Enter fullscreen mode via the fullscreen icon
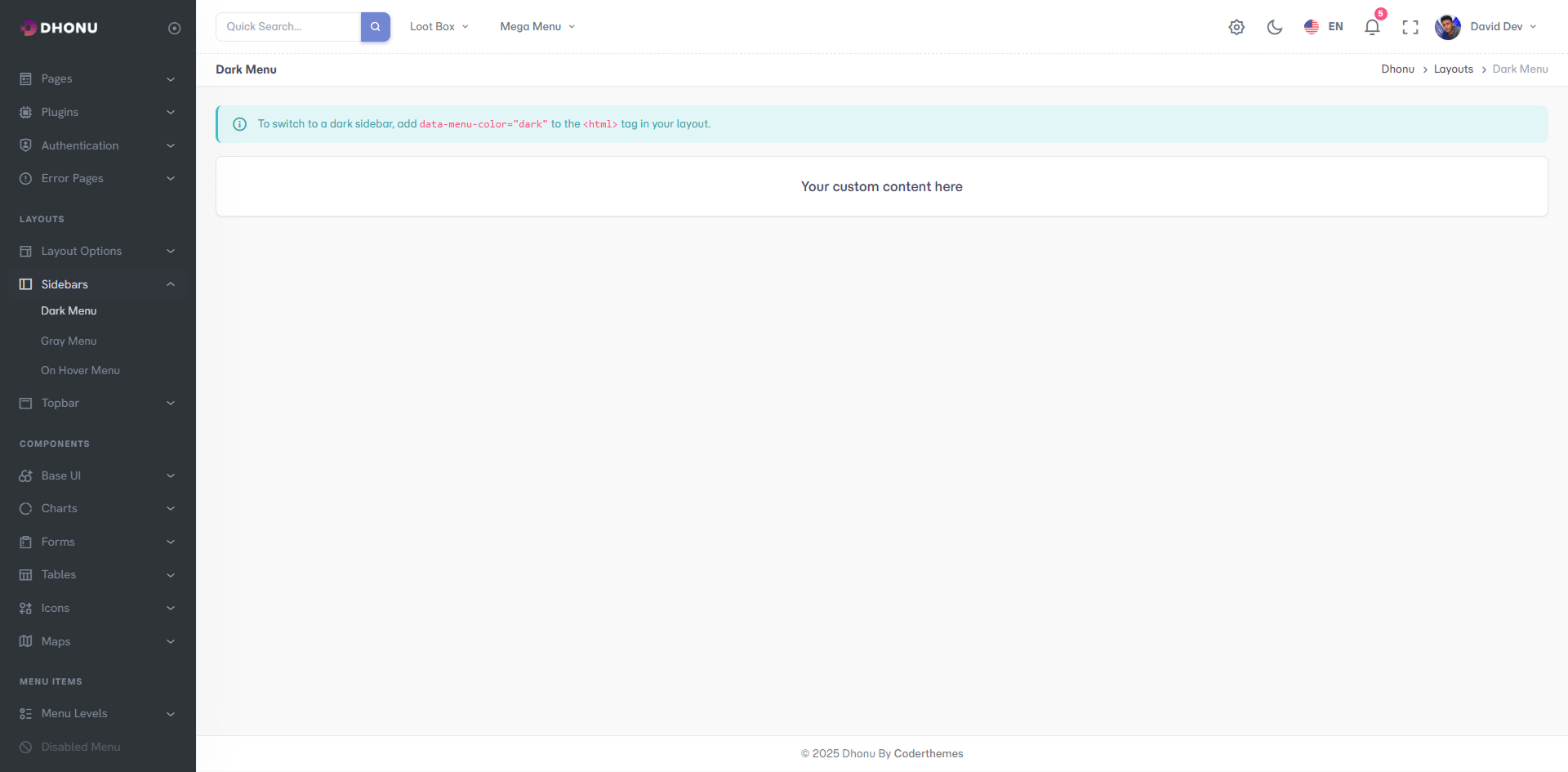This screenshot has height=772, width=1568. 1410,27
